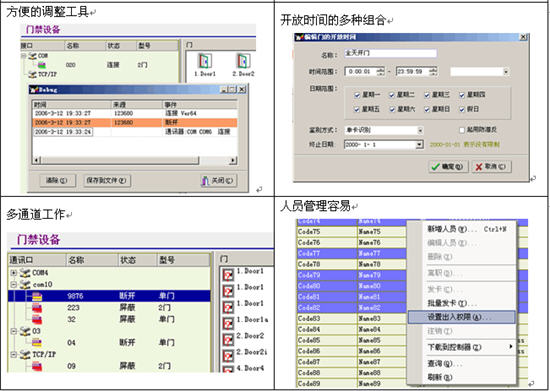Image resolution: width=550 pixels, height=391 pixels.
Task: Collapse the com10 tree node
Action: [14, 284]
